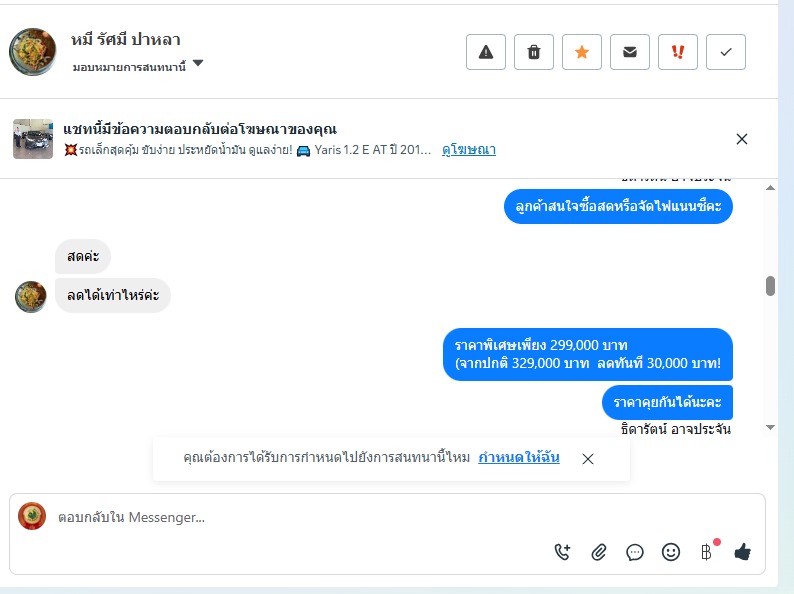This screenshot has height=594, width=794.
Task: Star this conversation as follow-up
Action: [582, 52]
